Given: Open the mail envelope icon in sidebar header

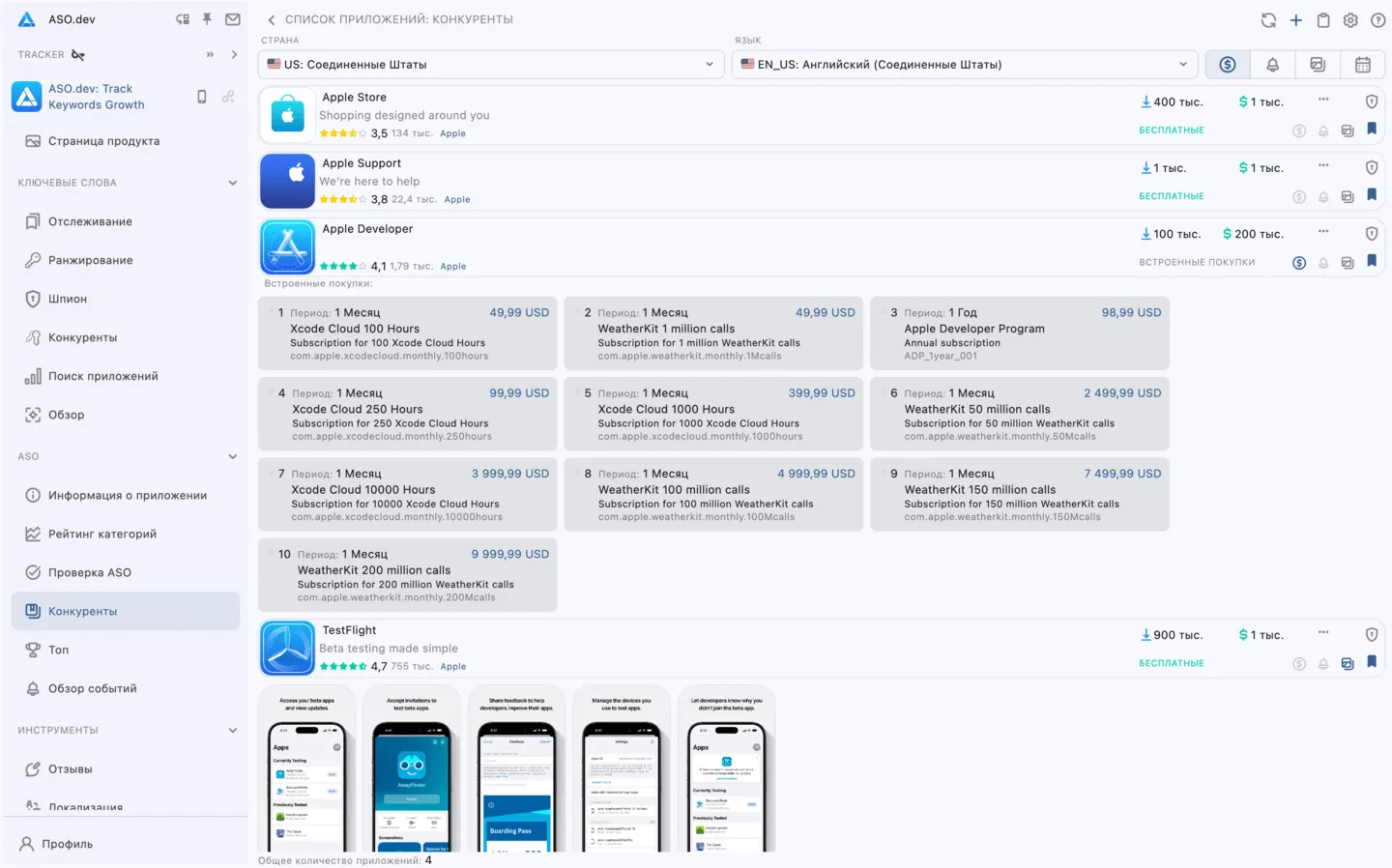Looking at the screenshot, I should [x=232, y=19].
